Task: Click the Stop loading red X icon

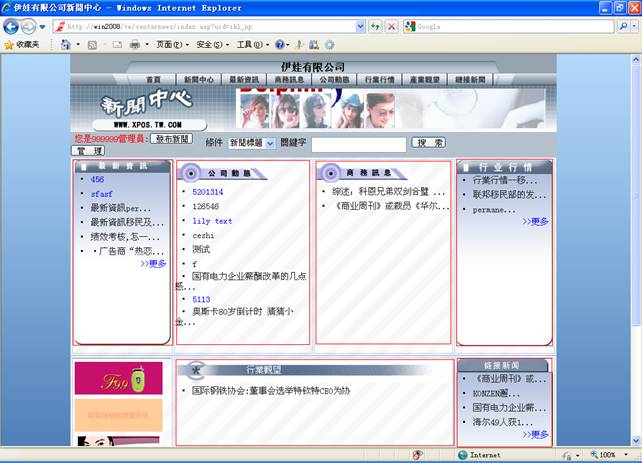Action: [x=391, y=27]
